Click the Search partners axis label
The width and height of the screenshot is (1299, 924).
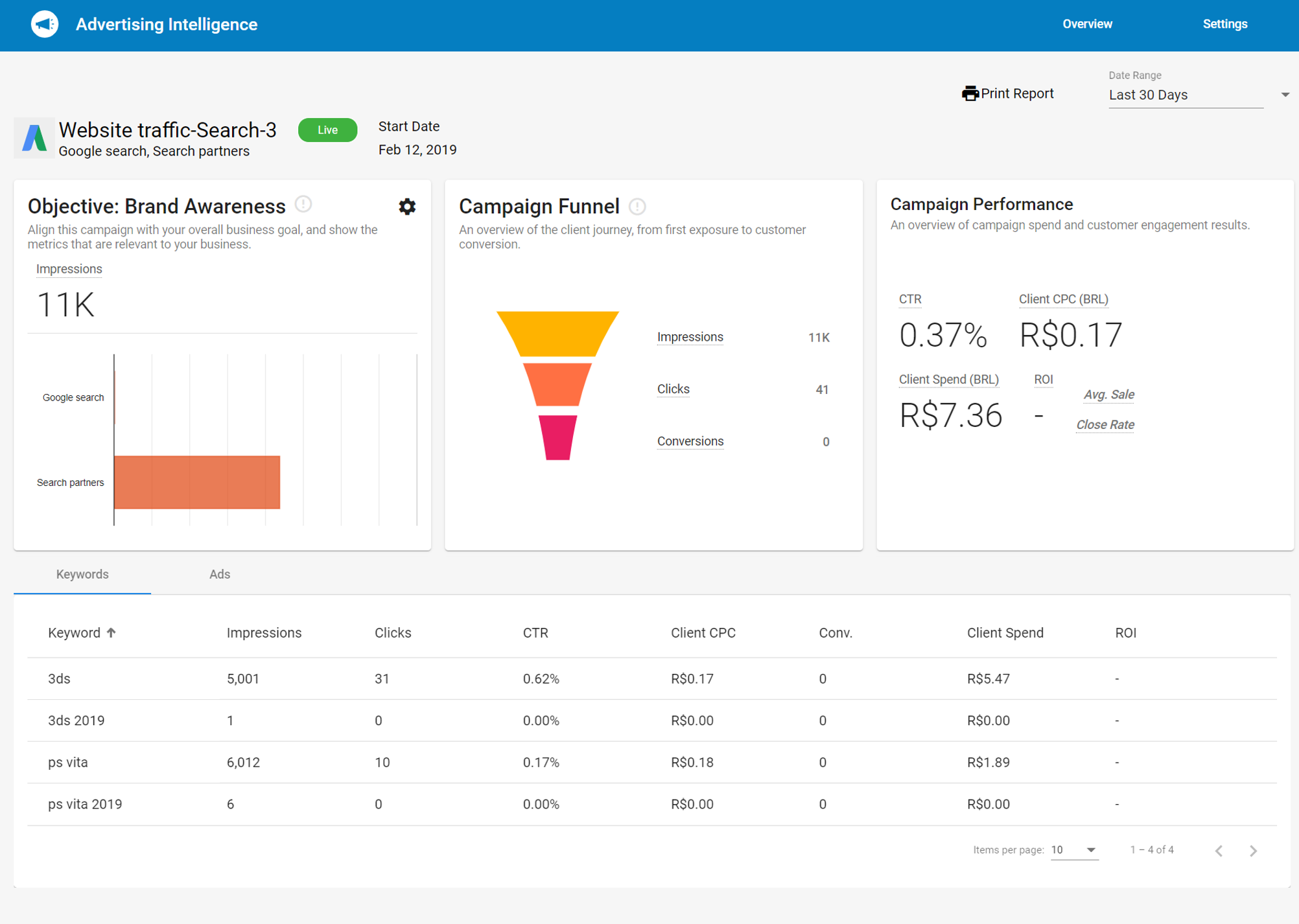[x=71, y=483]
